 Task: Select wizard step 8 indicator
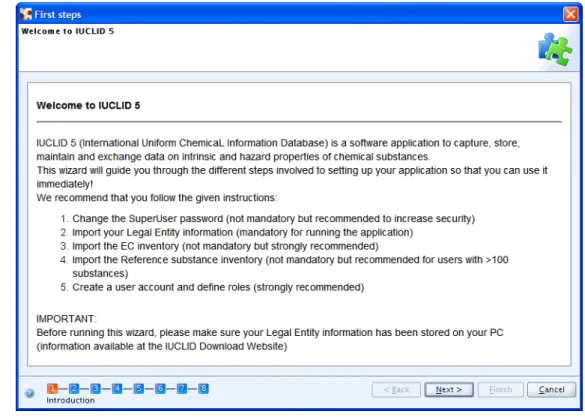click(203, 389)
